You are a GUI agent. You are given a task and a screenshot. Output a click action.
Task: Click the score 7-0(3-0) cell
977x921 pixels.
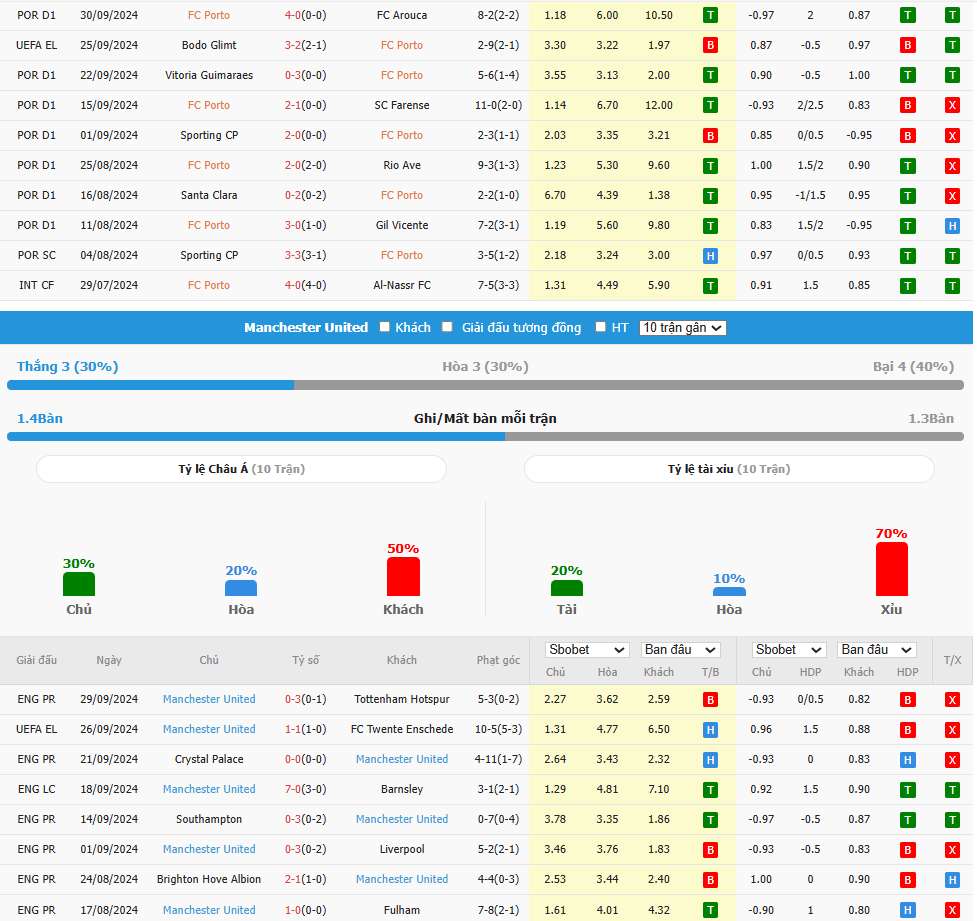point(305,789)
